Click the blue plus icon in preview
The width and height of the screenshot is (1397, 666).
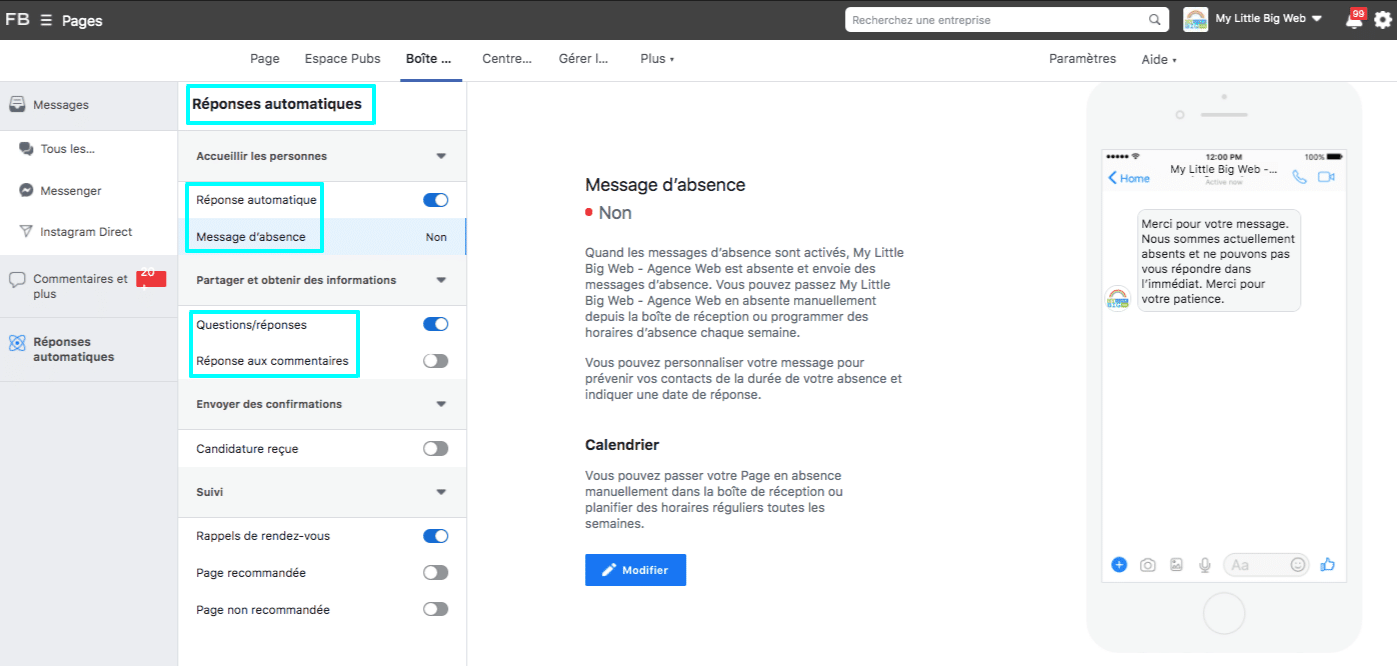[x=1119, y=564]
